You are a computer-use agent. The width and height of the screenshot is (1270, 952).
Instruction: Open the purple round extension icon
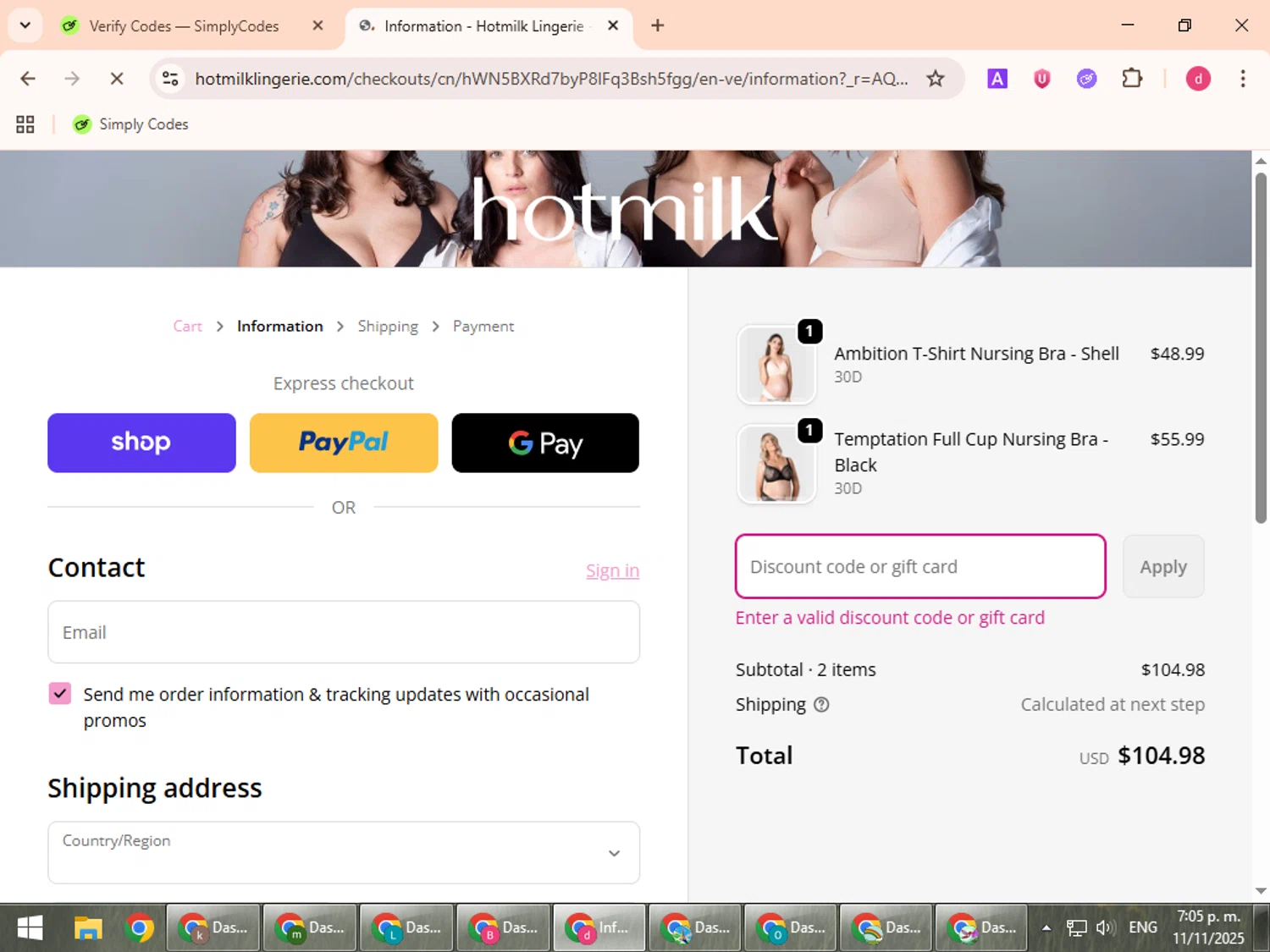[1086, 79]
